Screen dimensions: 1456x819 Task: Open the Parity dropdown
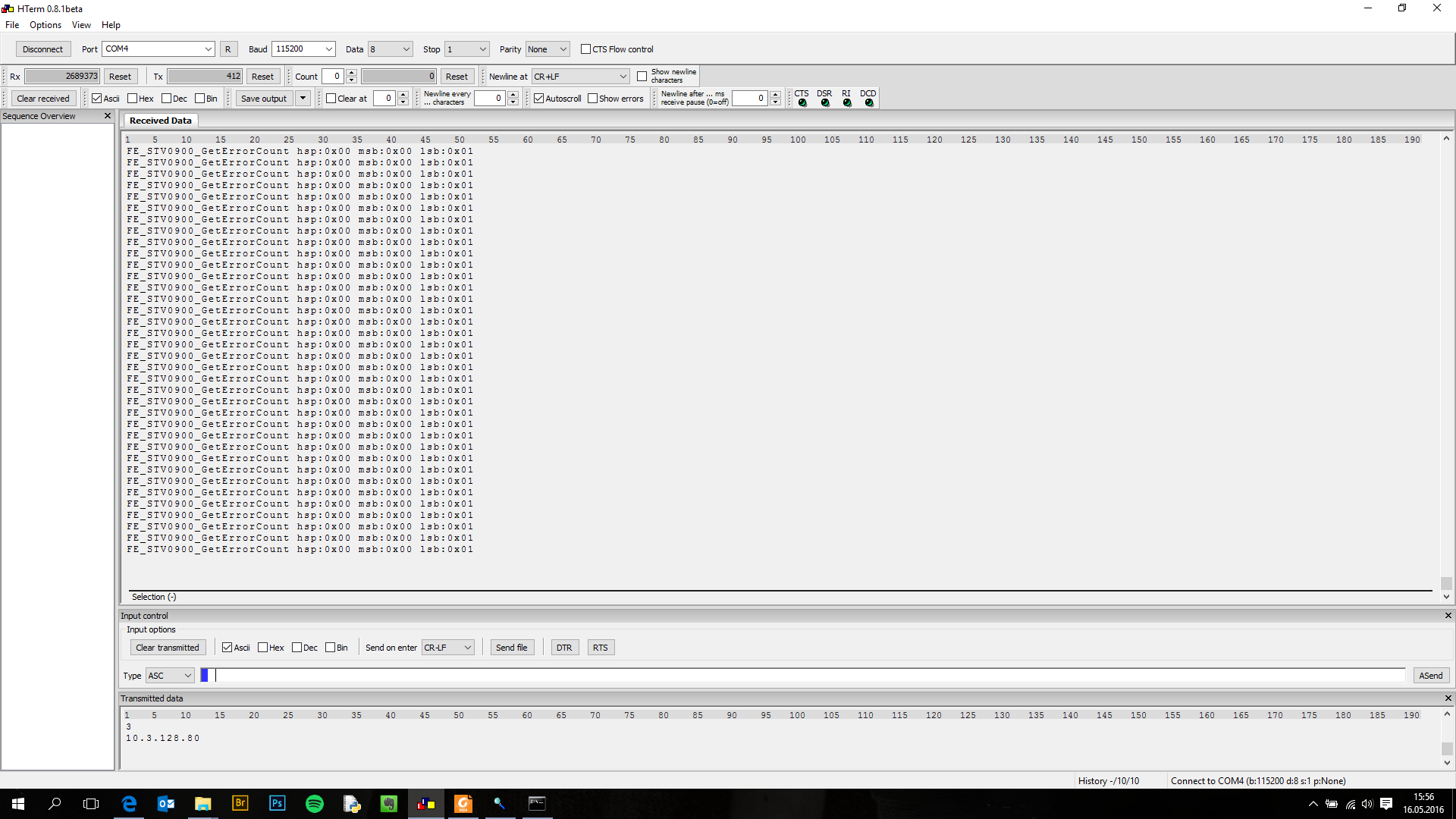point(563,49)
